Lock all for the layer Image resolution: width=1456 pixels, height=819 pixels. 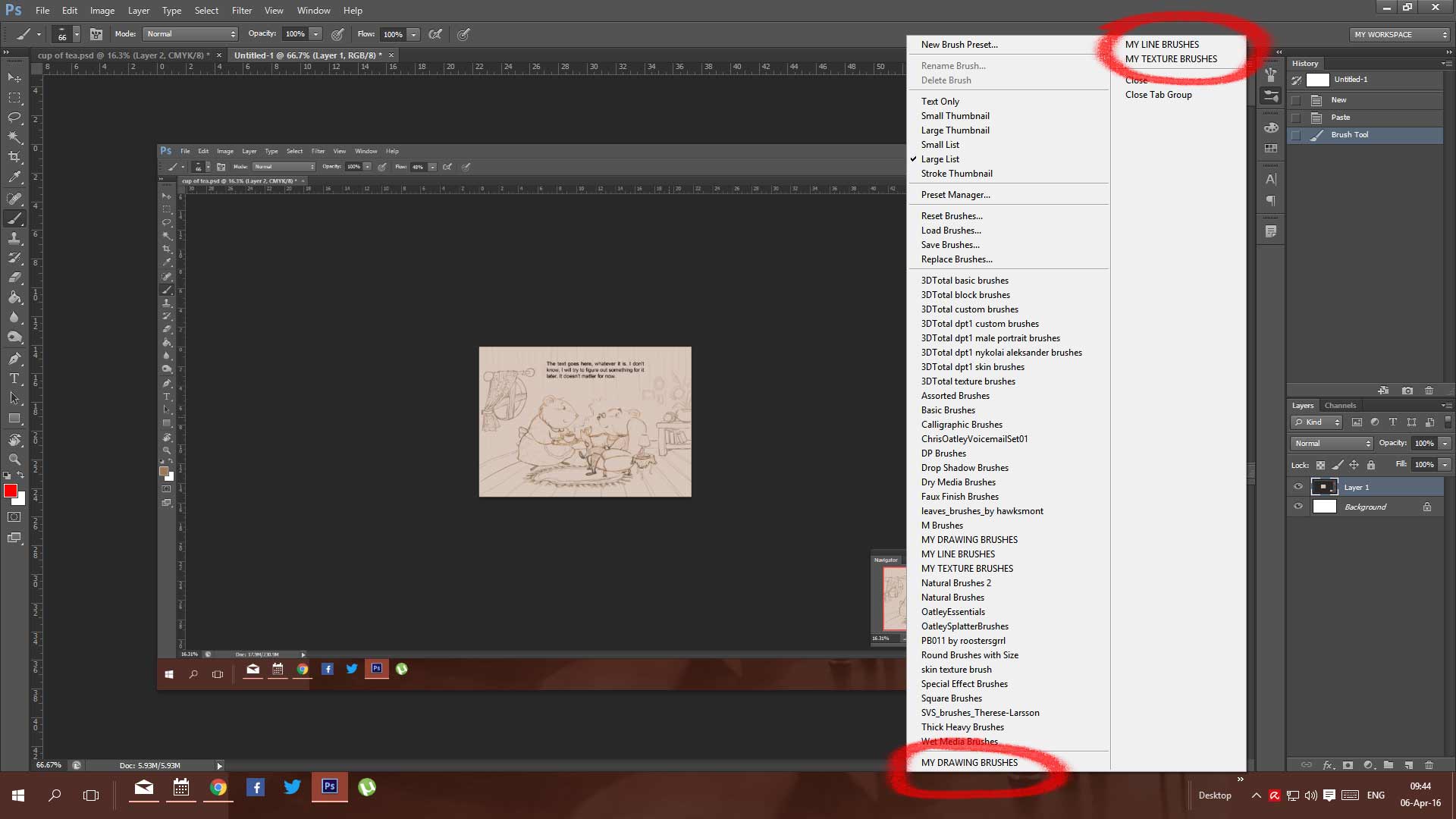pos(1370,465)
